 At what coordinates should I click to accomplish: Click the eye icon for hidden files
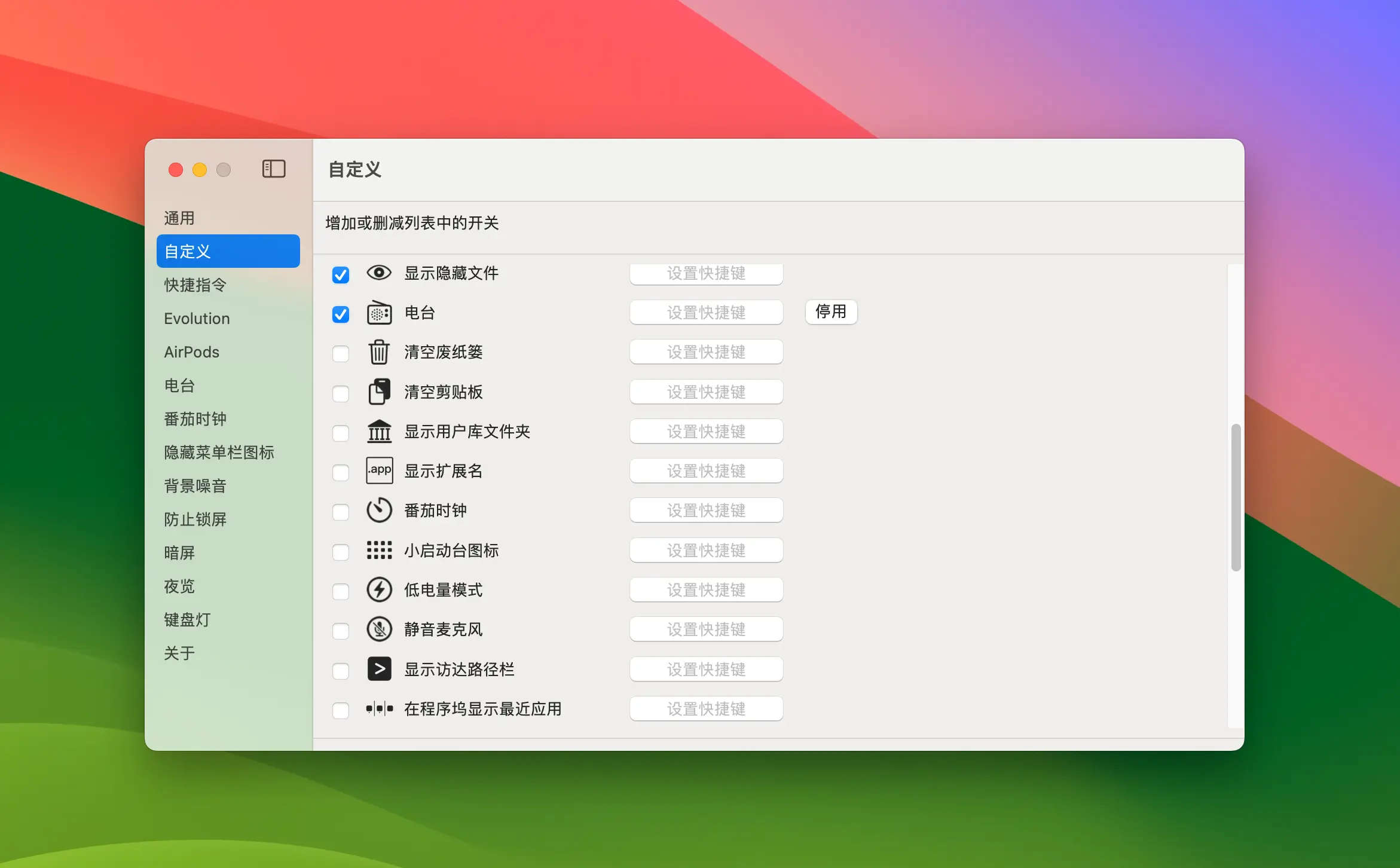click(x=379, y=273)
